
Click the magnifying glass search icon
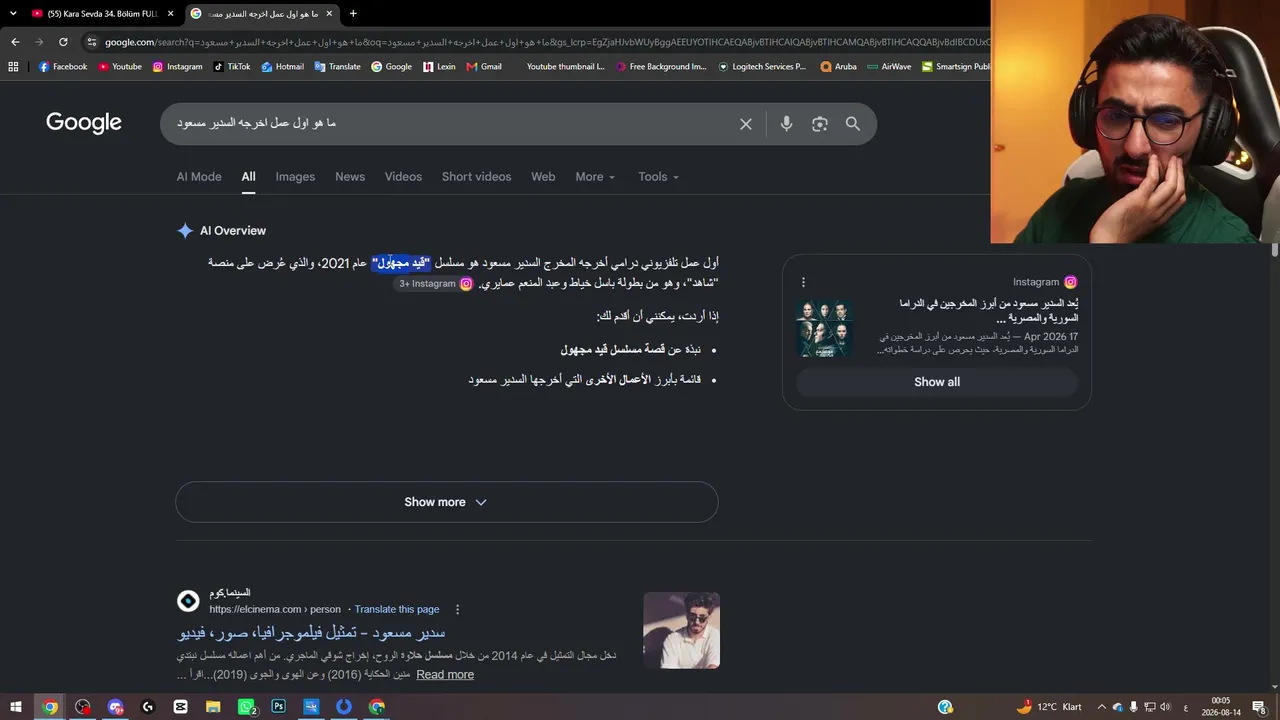click(853, 124)
